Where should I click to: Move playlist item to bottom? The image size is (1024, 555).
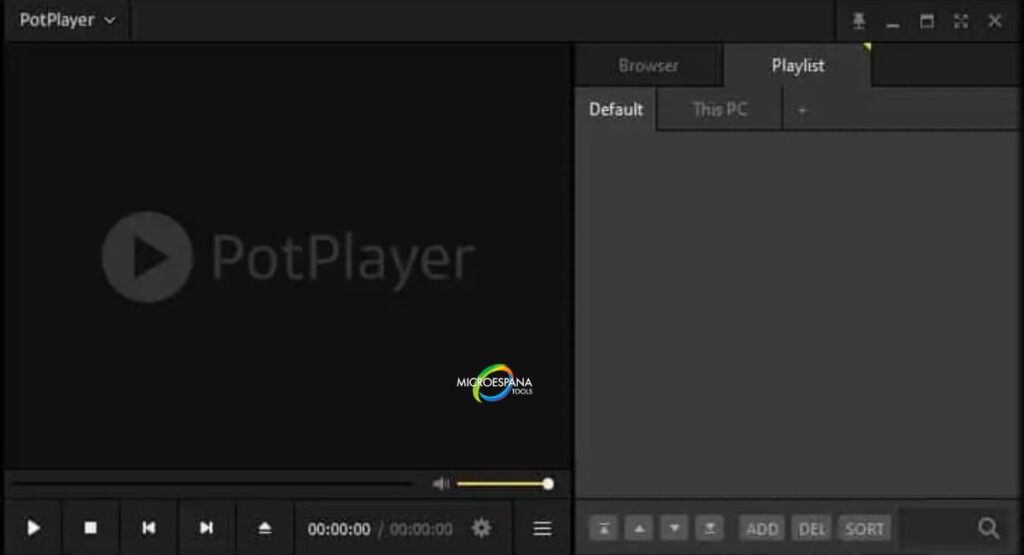[x=710, y=529]
